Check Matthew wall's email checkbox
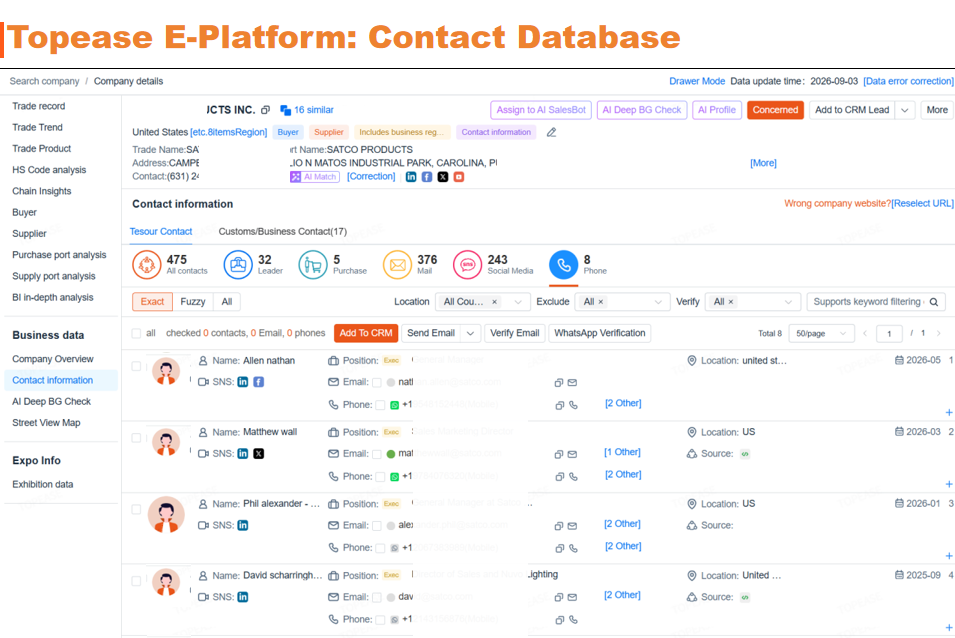 pos(377,454)
